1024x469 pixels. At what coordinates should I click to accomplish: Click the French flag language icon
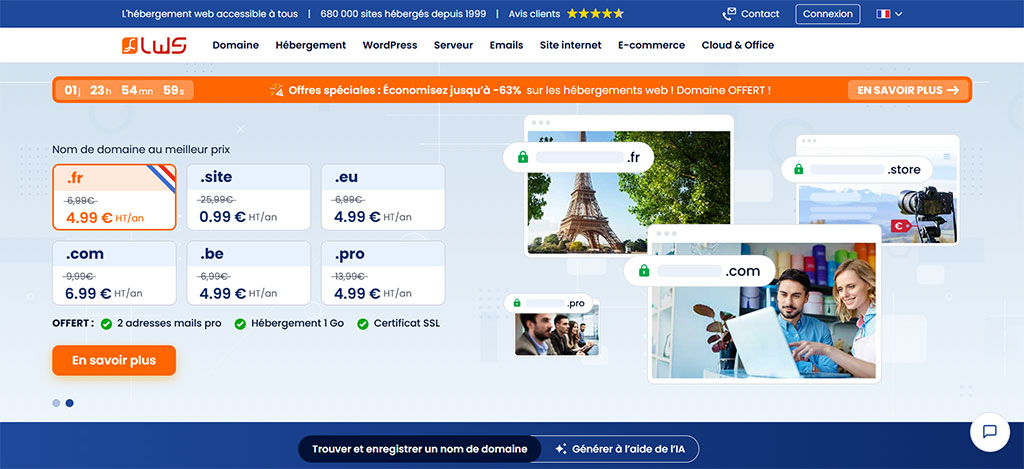[x=884, y=14]
